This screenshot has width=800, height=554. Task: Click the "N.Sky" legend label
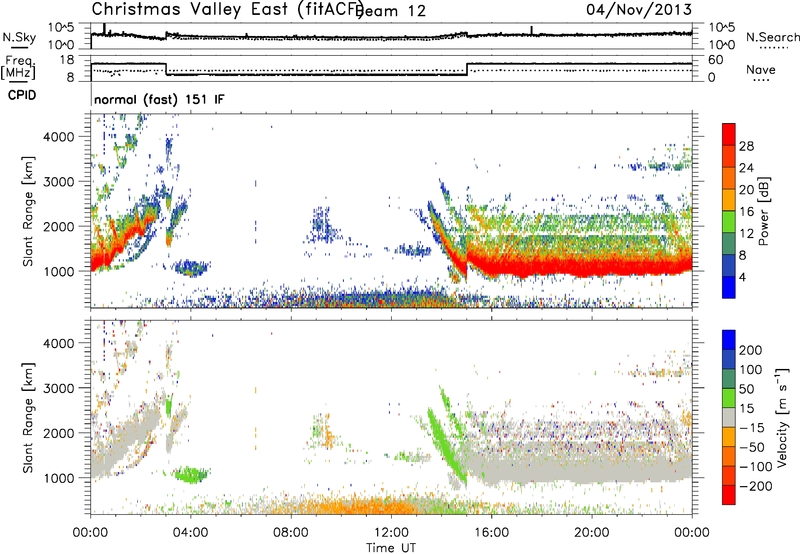click(x=19, y=37)
